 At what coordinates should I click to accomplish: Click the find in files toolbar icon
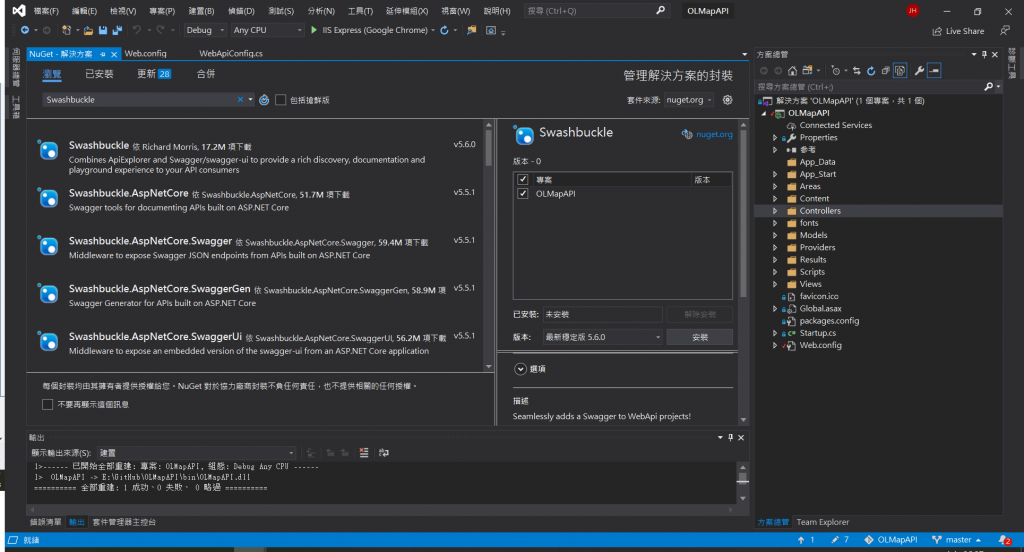(472, 30)
